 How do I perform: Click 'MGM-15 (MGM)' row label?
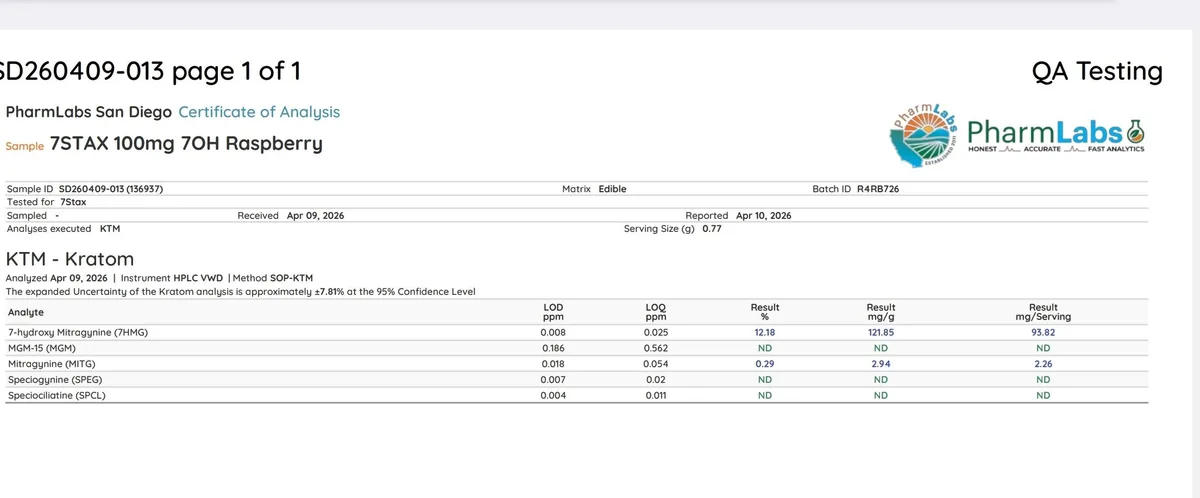tap(43, 348)
